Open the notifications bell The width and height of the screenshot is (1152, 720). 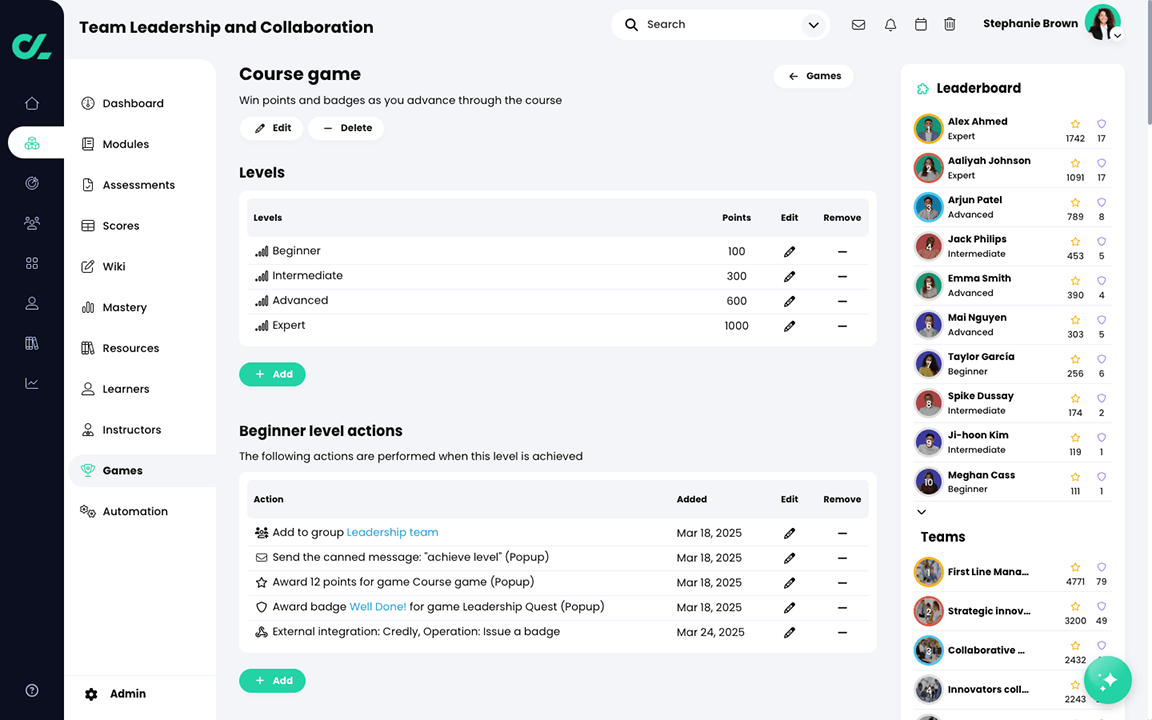click(890, 25)
